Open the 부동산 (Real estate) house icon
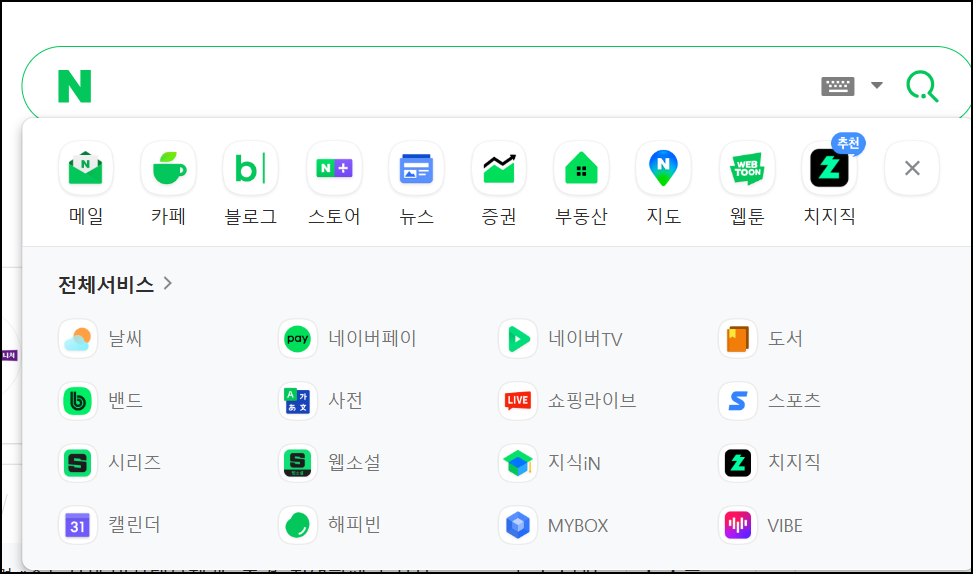Viewport: 973px width, 574px height. tap(581, 168)
